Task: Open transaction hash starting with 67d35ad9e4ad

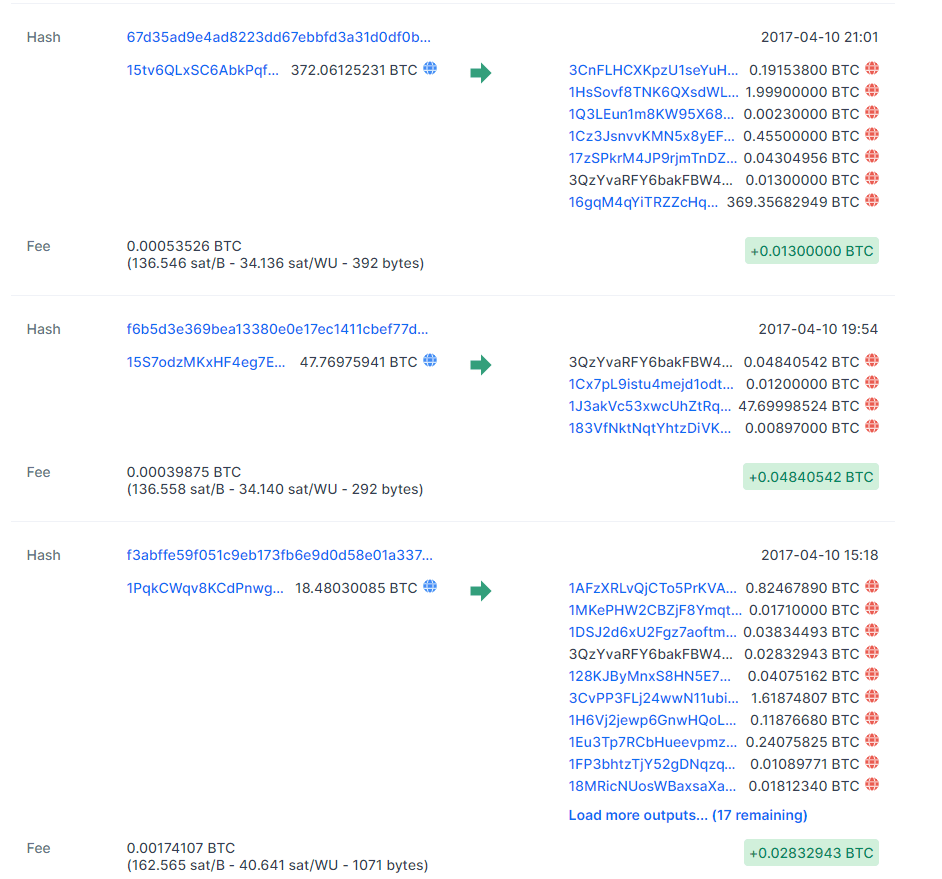Action: (x=279, y=37)
